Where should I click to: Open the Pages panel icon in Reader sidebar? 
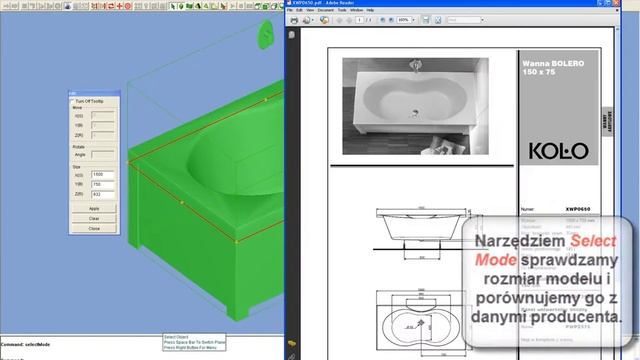(292, 35)
